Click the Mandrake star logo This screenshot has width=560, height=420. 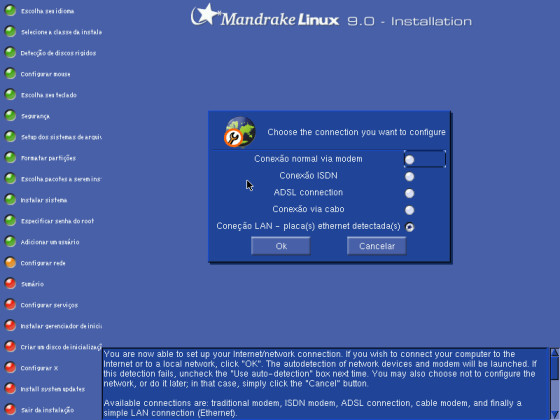pyautogui.click(x=205, y=15)
